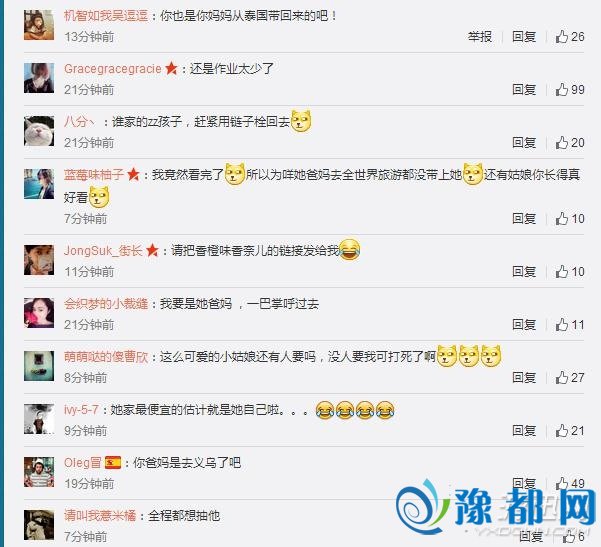The height and width of the screenshot is (547, 601).
Task: Click the red star badge beside Gracegracegracie
Action: tap(171, 69)
